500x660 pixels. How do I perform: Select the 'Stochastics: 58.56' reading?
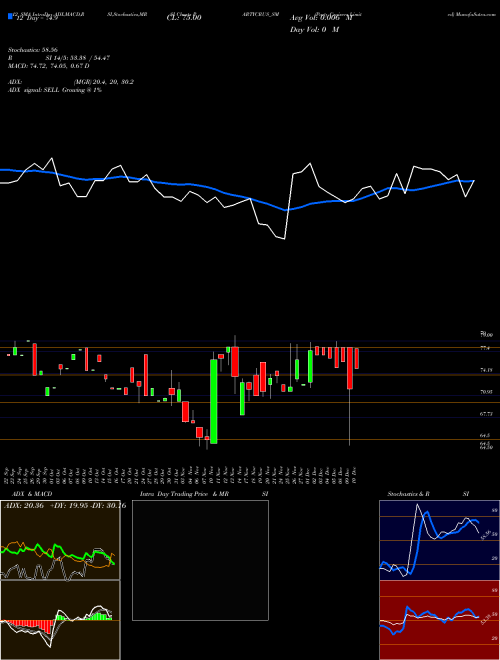(32, 49)
